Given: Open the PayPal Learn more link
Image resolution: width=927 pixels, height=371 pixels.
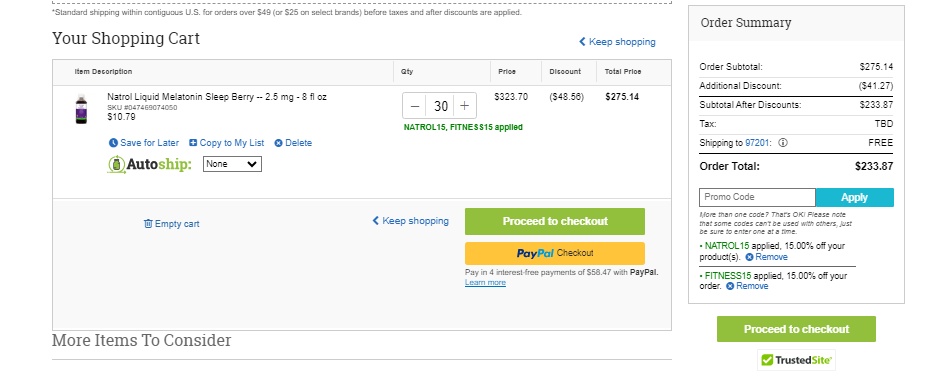Looking at the screenshot, I should point(485,282).
